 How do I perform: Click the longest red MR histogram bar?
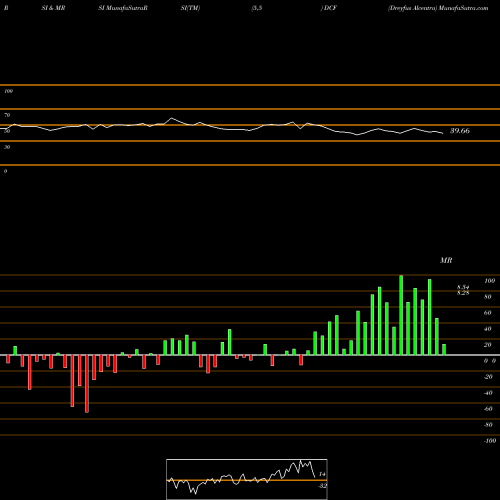click(x=87, y=384)
